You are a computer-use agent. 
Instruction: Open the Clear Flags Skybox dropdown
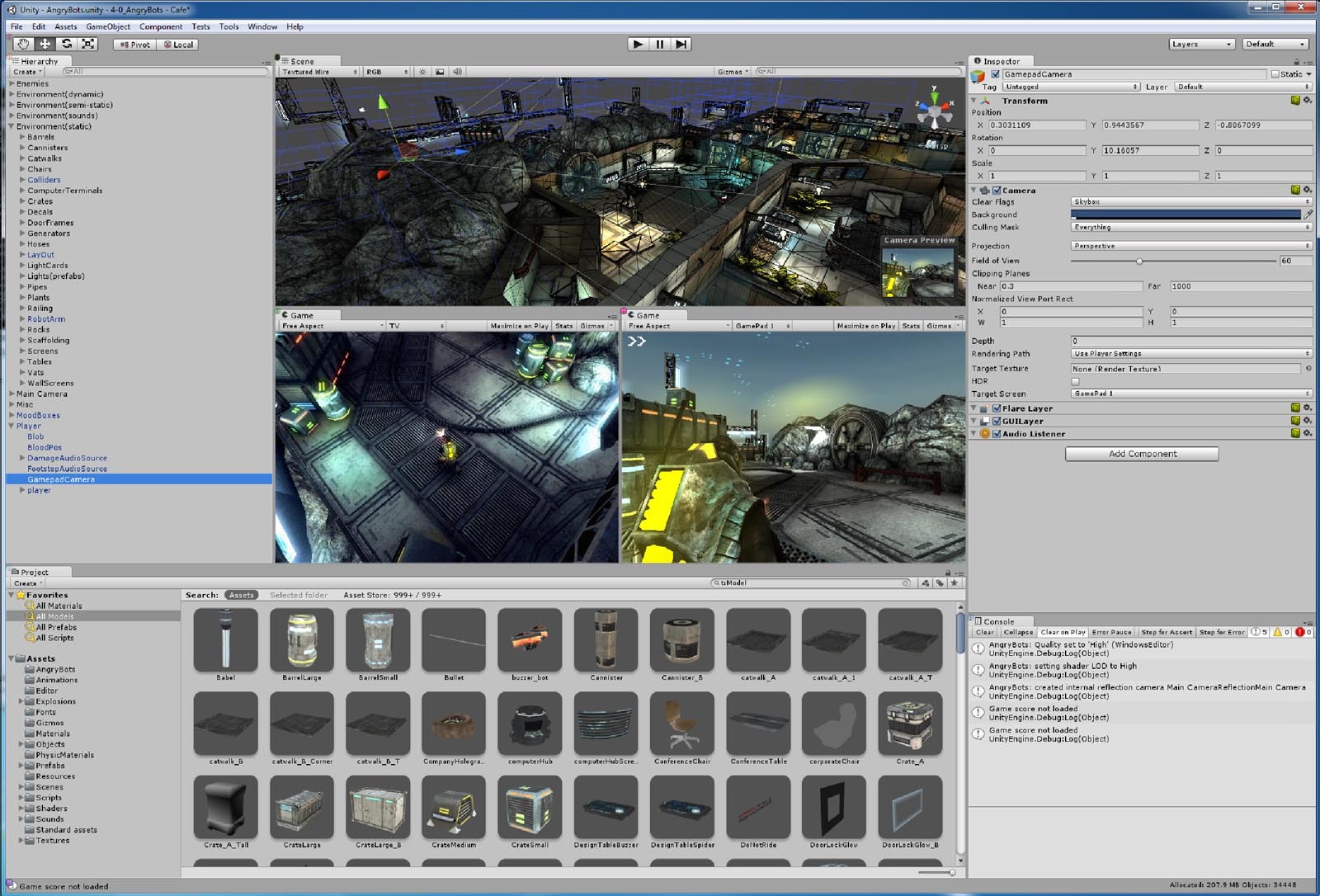pyautogui.click(x=1190, y=202)
